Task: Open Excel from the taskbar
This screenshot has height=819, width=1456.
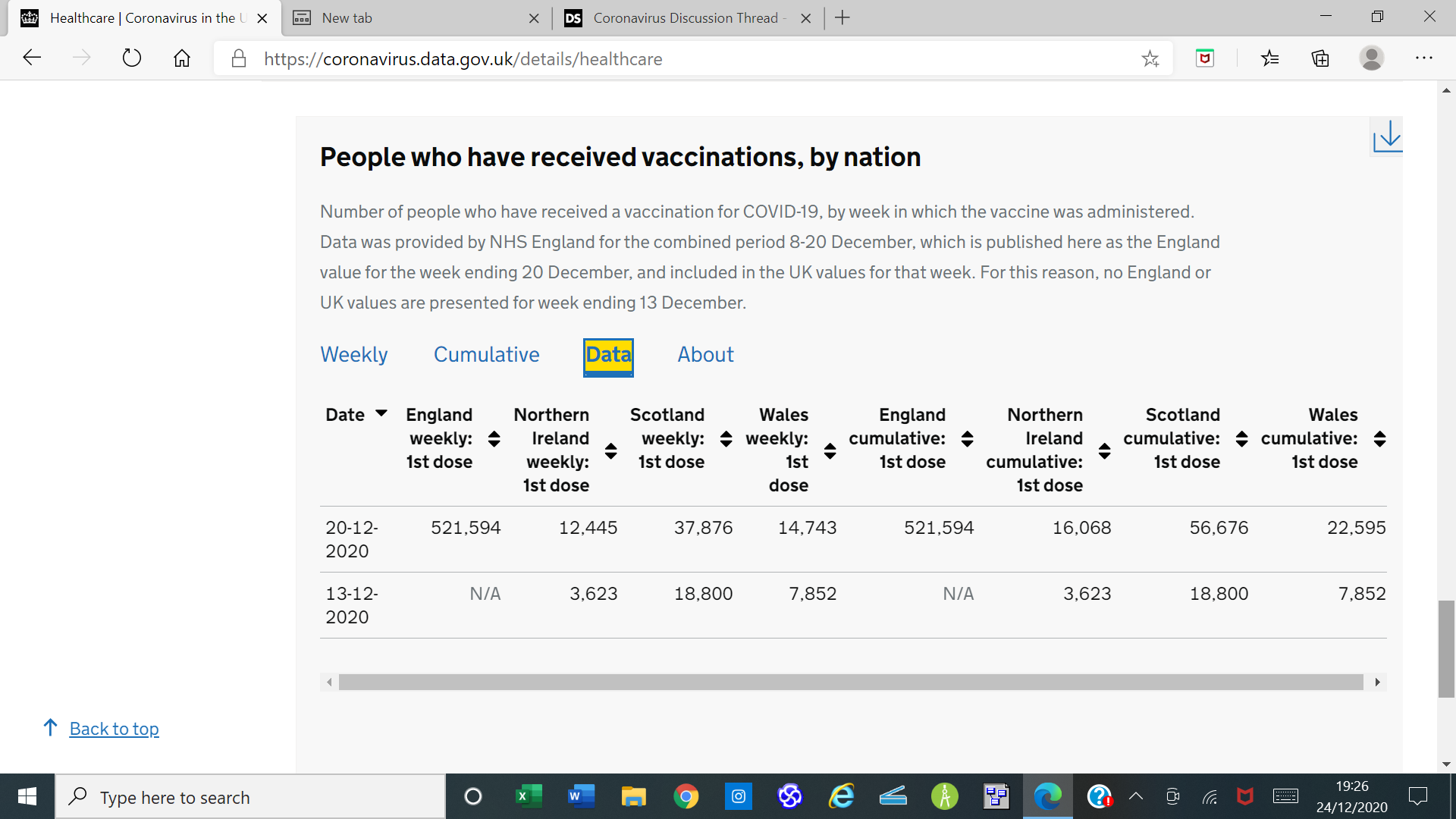Action: (529, 796)
